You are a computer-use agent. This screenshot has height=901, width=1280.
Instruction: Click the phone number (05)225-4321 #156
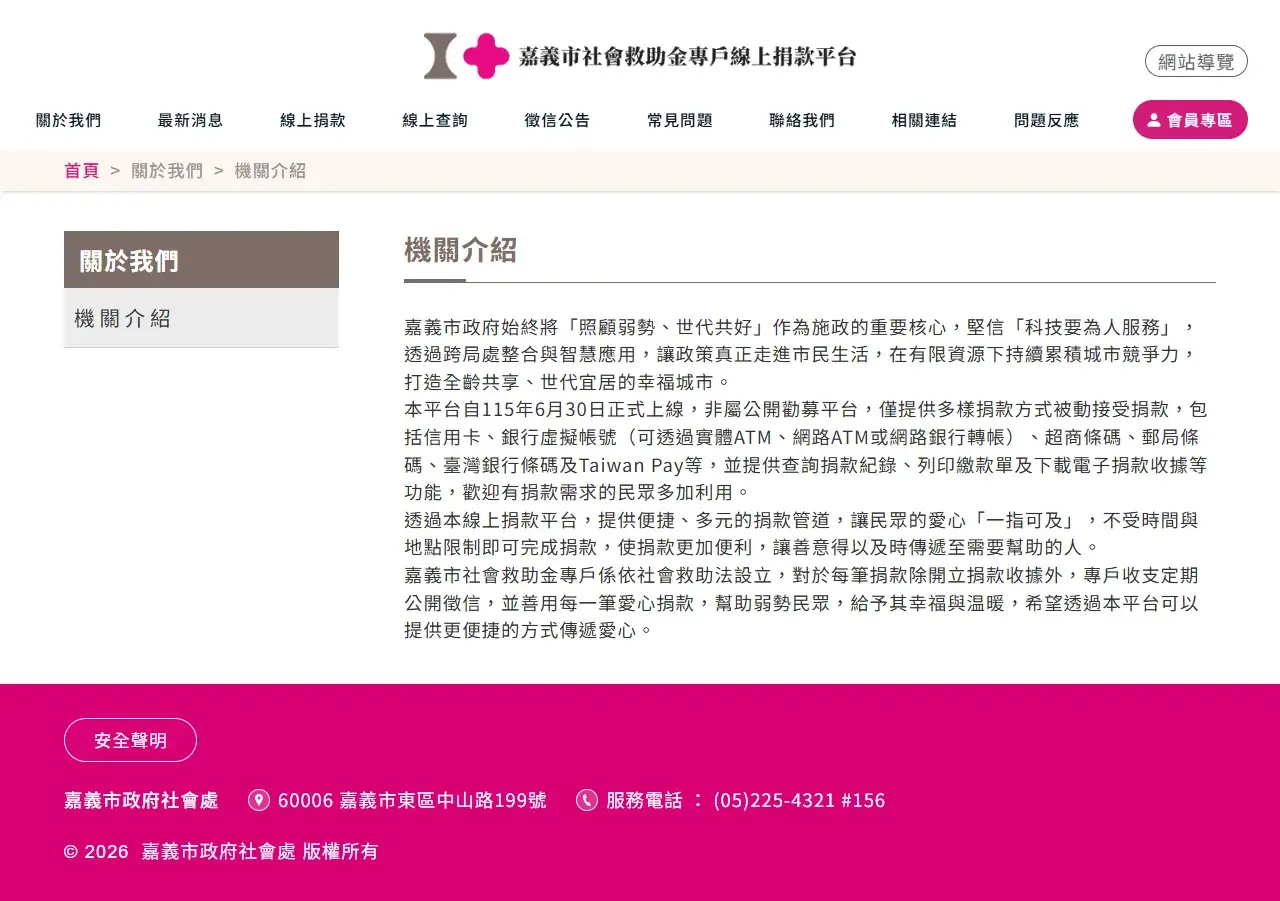(x=799, y=800)
